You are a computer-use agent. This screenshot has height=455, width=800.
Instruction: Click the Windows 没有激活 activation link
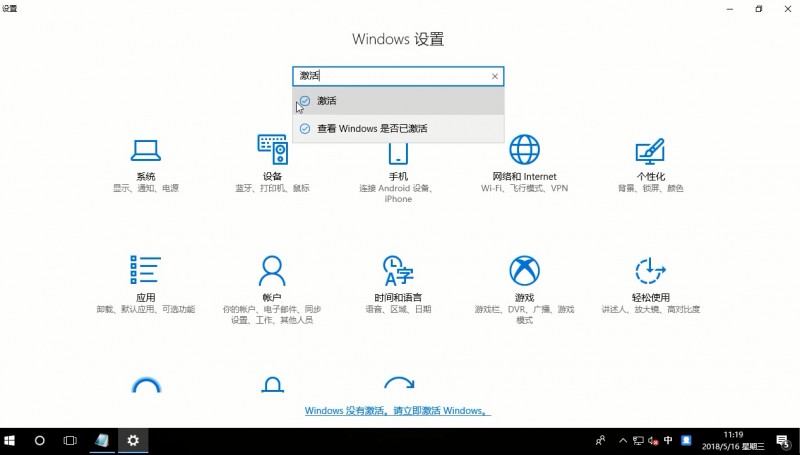pyautogui.click(x=397, y=411)
